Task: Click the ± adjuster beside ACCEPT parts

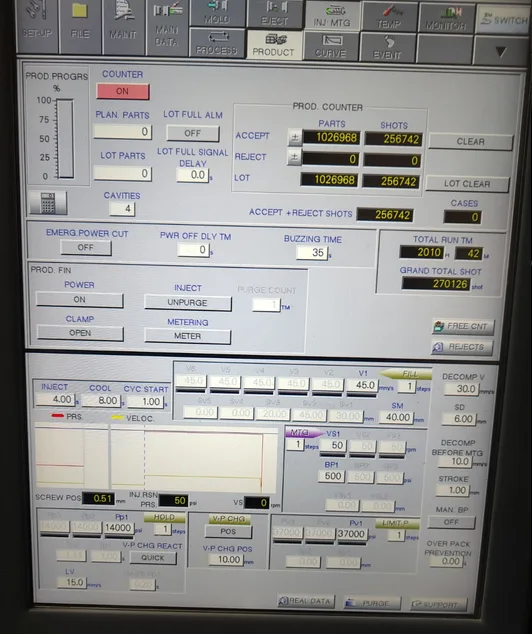Action: pyautogui.click(x=295, y=138)
